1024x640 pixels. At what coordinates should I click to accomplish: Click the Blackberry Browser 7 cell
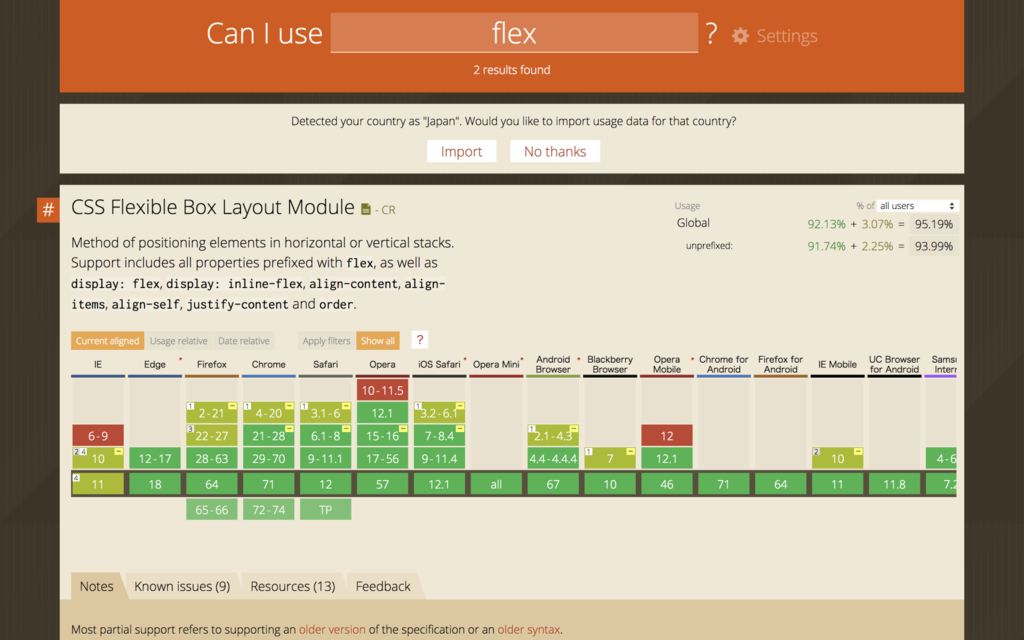pos(610,458)
